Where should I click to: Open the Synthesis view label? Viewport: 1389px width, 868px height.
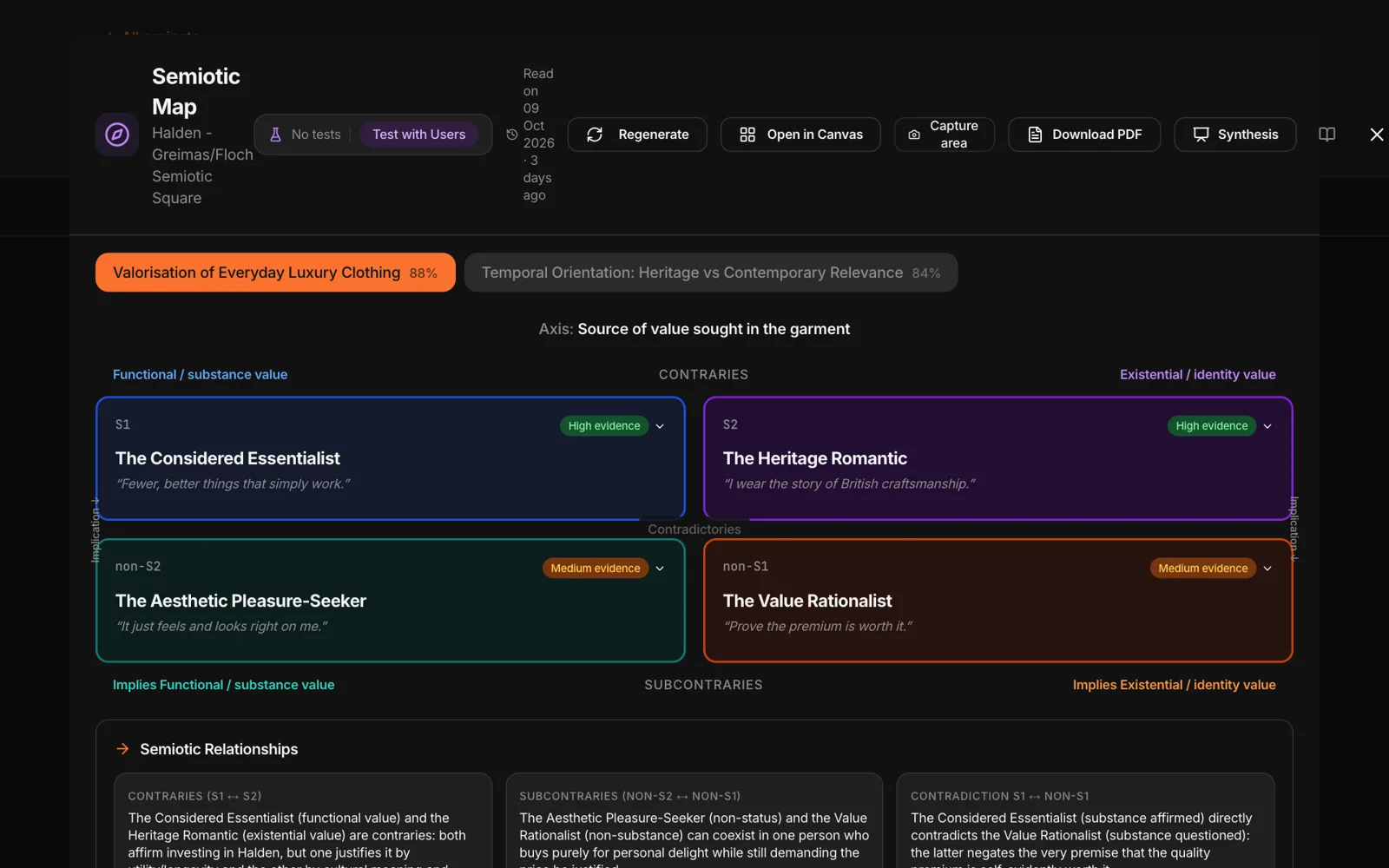coord(1247,135)
